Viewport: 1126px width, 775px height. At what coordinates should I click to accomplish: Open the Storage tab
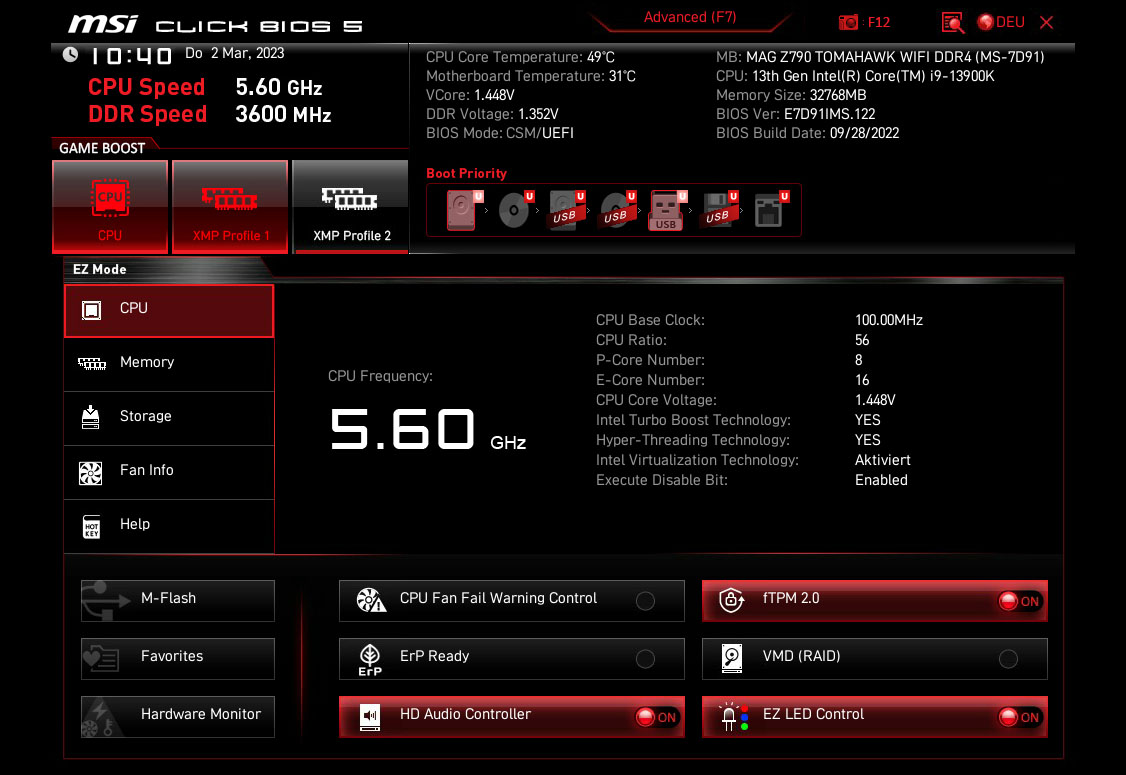[169, 418]
